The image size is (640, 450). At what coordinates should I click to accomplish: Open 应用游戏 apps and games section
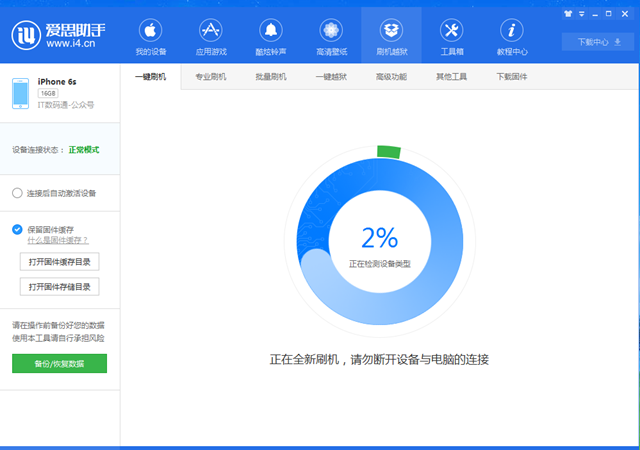pos(210,35)
